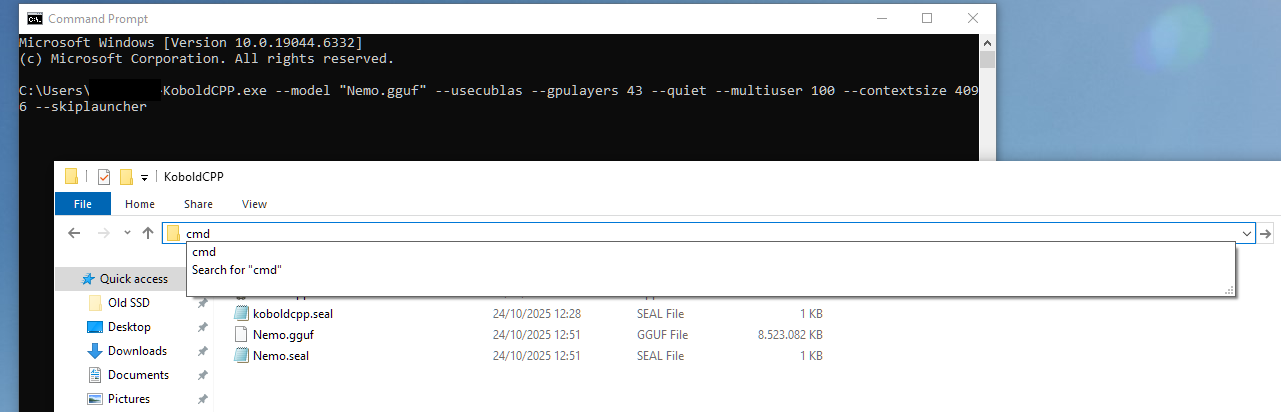The image size is (1281, 412).
Task: Open Pictures in navigation pane
Action: coord(129,399)
